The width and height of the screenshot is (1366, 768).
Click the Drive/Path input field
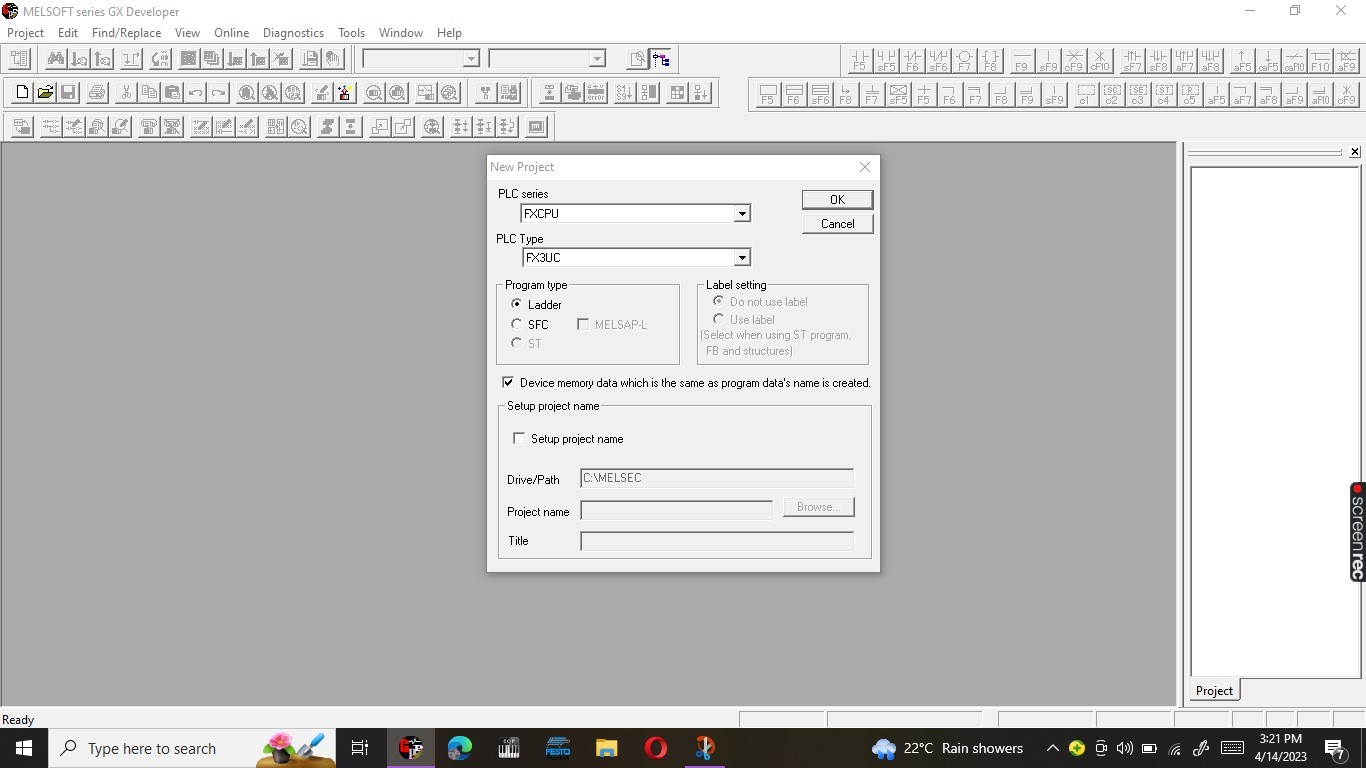(x=717, y=478)
